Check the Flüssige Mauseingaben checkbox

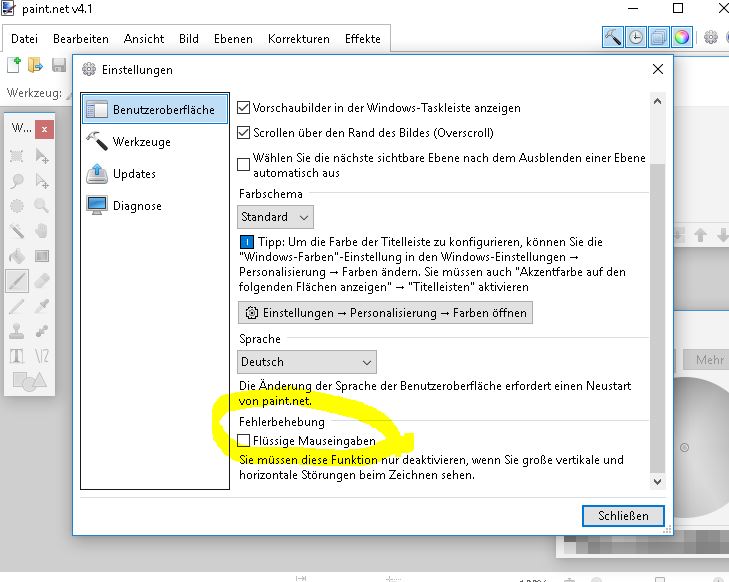[x=244, y=440]
